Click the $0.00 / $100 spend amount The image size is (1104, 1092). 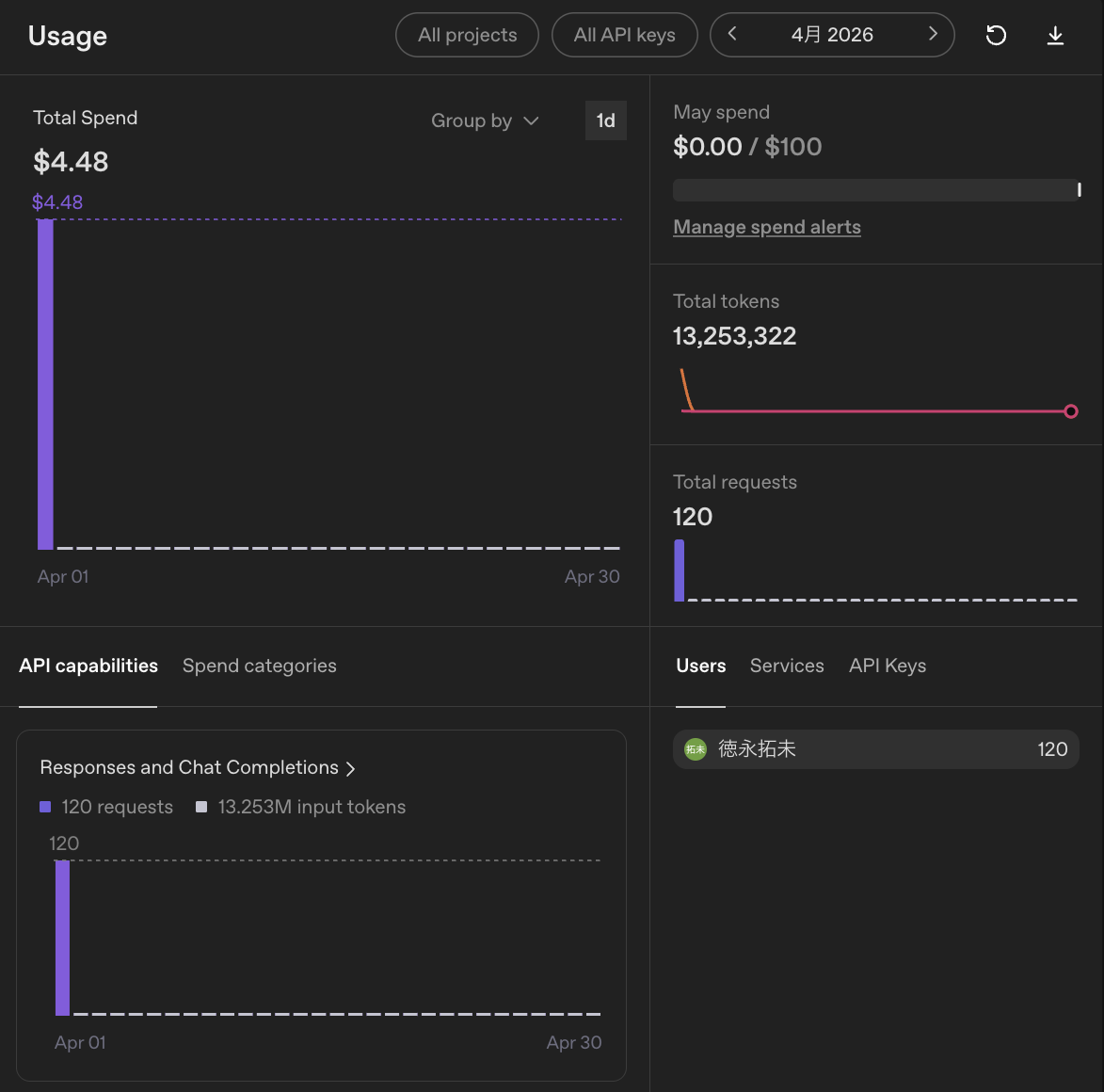[x=747, y=147]
